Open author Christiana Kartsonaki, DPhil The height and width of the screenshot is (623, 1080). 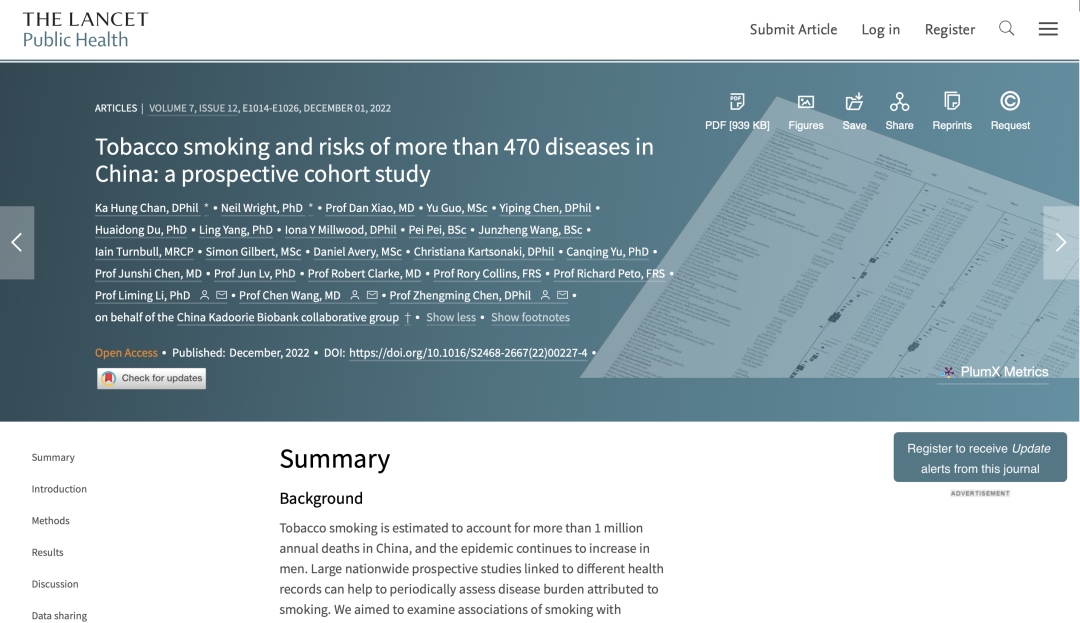[x=484, y=252]
